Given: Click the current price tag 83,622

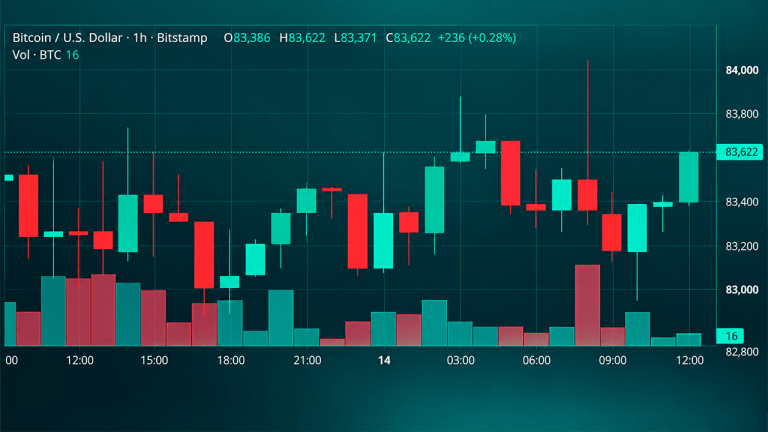Looking at the screenshot, I should [740, 152].
